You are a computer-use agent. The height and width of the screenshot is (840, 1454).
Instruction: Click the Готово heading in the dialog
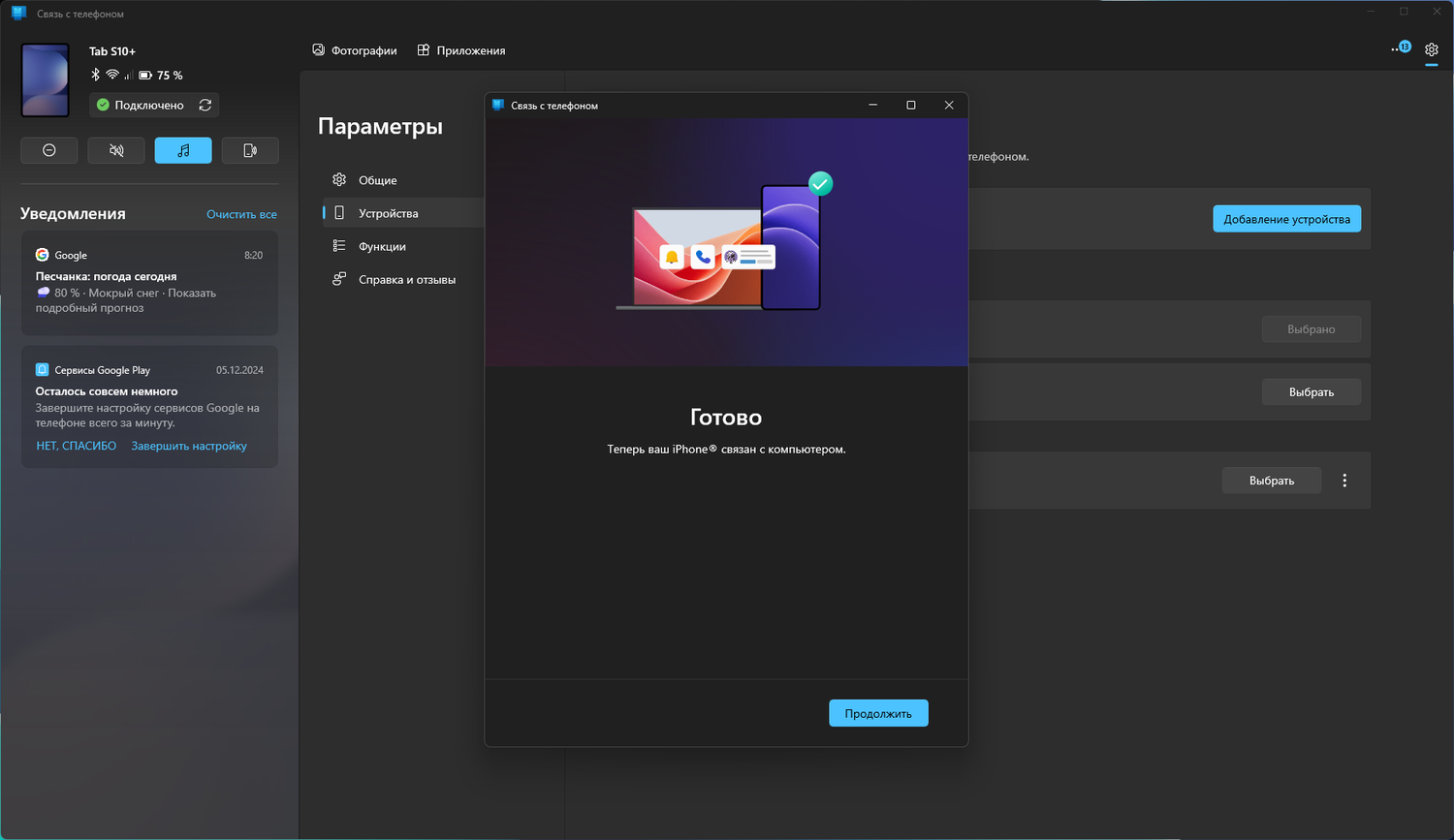click(726, 418)
